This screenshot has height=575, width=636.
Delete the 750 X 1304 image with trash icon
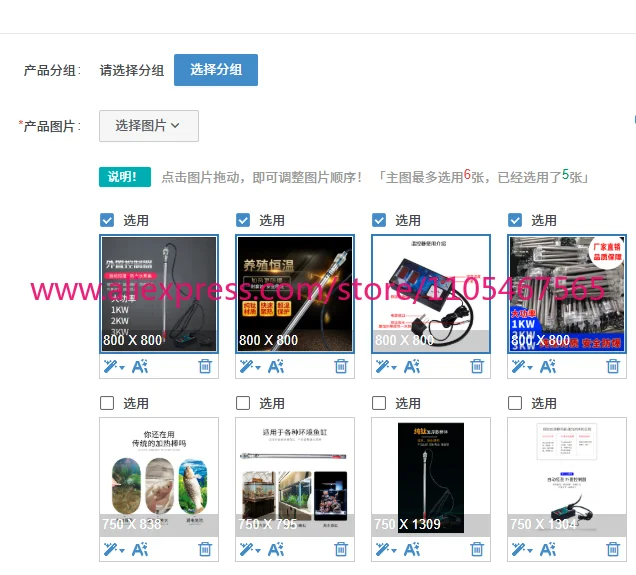tap(613, 549)
